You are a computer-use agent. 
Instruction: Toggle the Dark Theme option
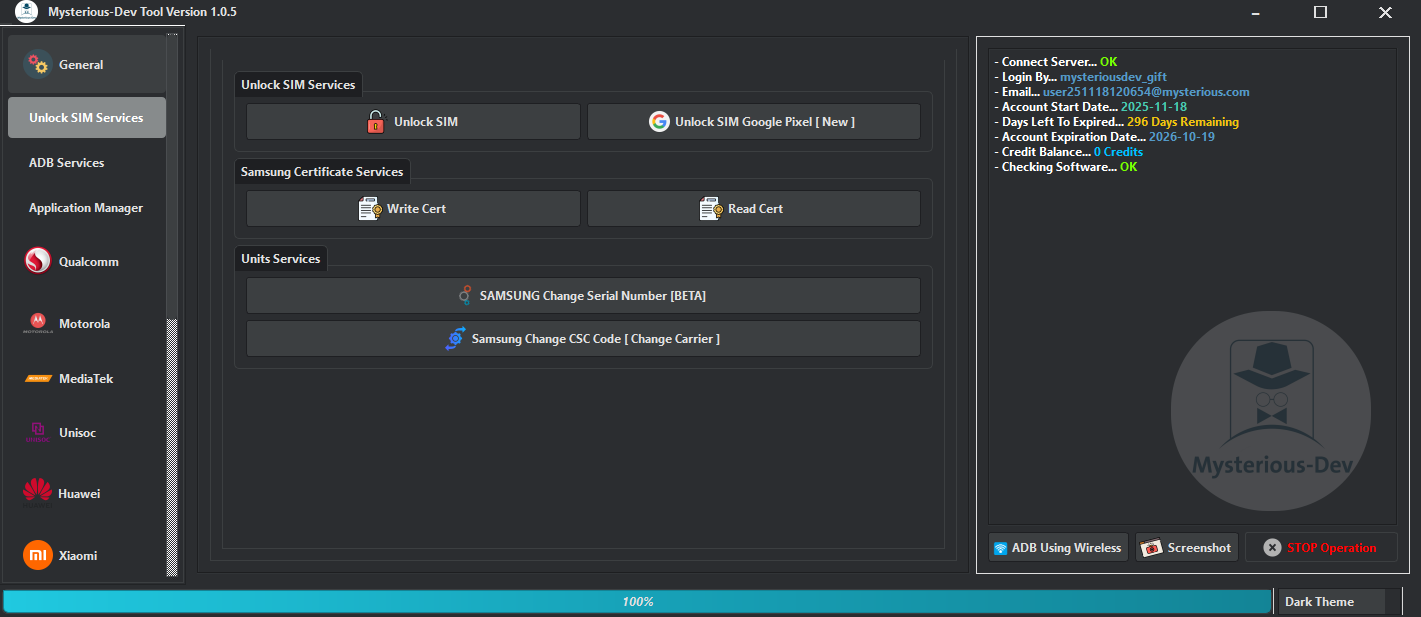coord(1331,601)
